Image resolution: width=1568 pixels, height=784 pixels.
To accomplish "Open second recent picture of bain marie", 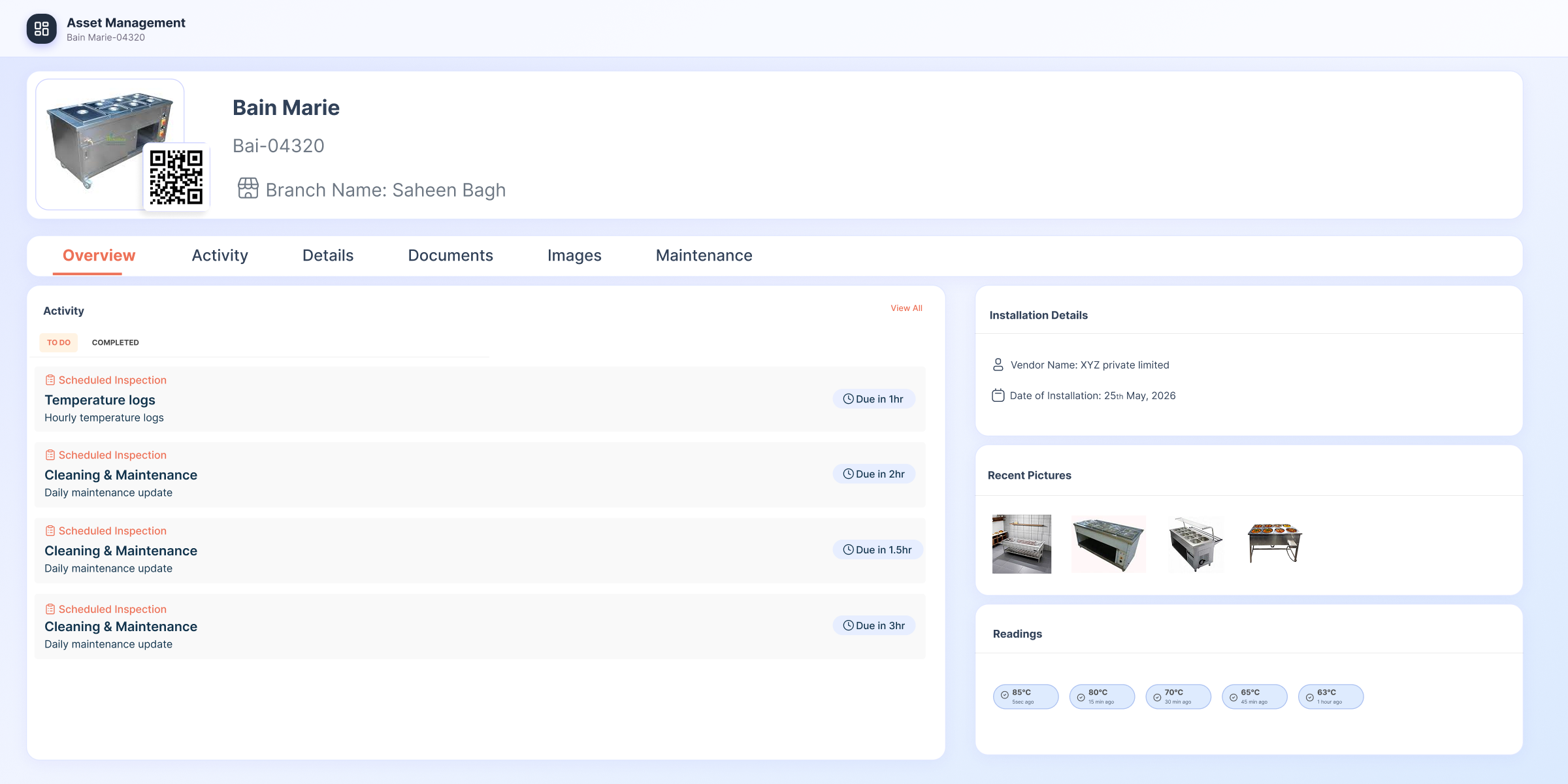I will click(1109, 544).
